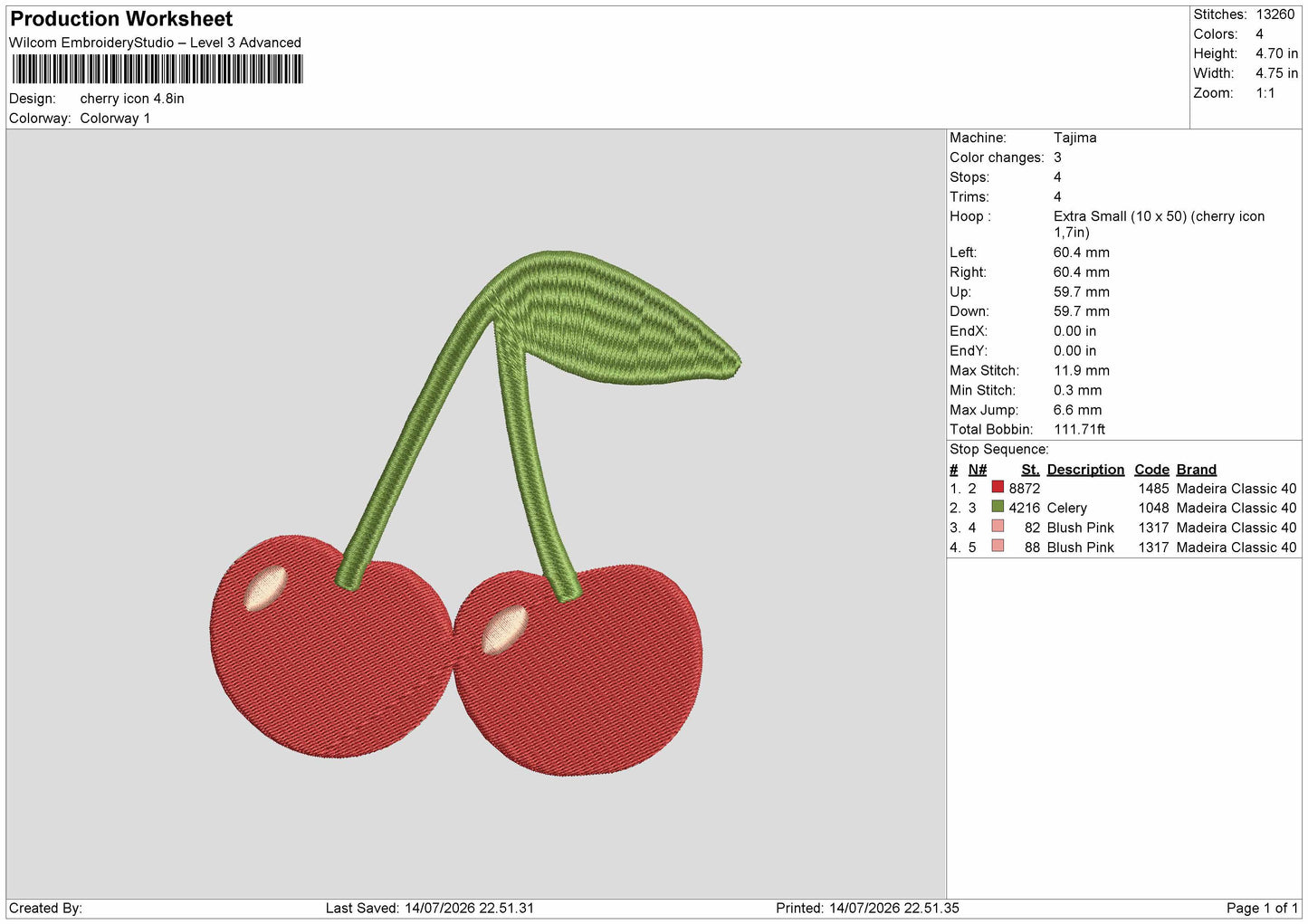Click the Blush Pink swatch in row 3

[998, 527]
